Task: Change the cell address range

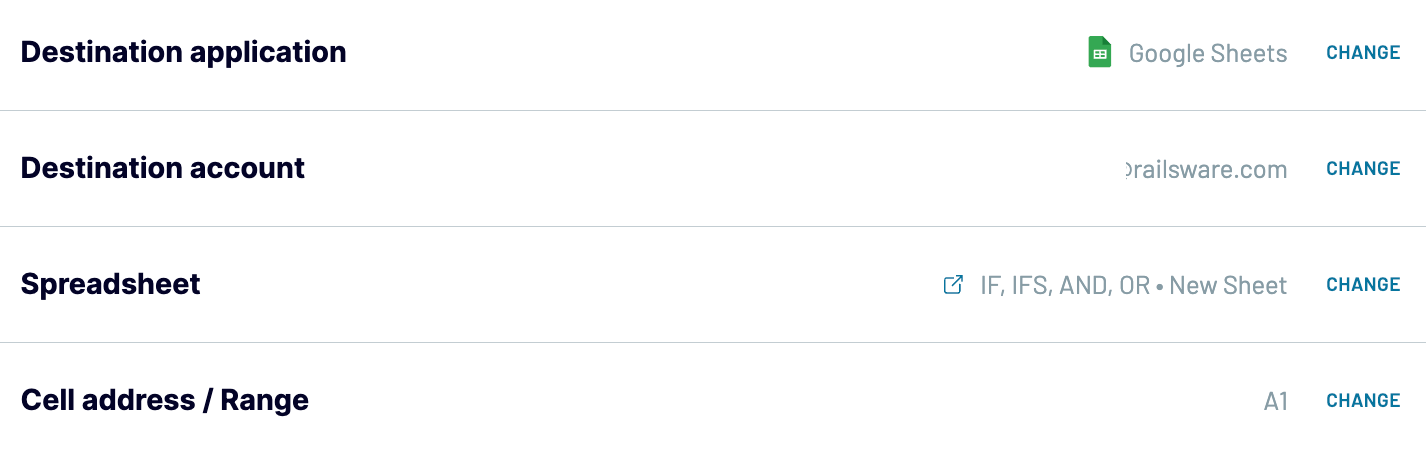Action: pyautogui.click(x=1362, y=401)
